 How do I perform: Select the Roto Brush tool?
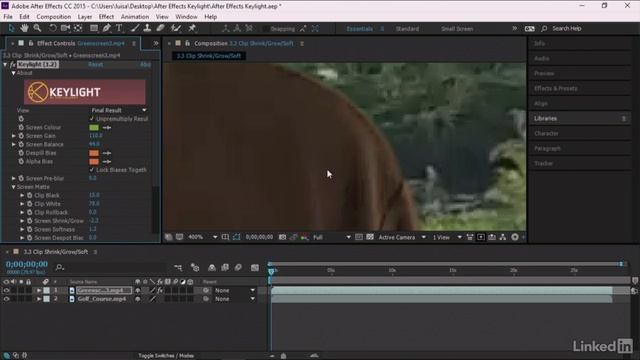point(176,28)
